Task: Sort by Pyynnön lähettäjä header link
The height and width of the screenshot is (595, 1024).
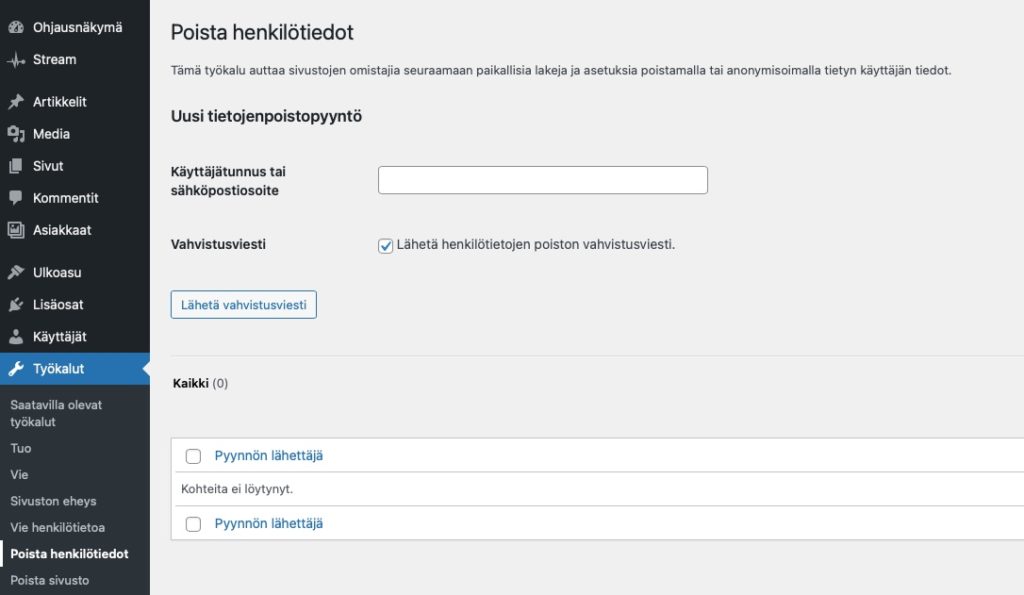Action: coord(268,456)
